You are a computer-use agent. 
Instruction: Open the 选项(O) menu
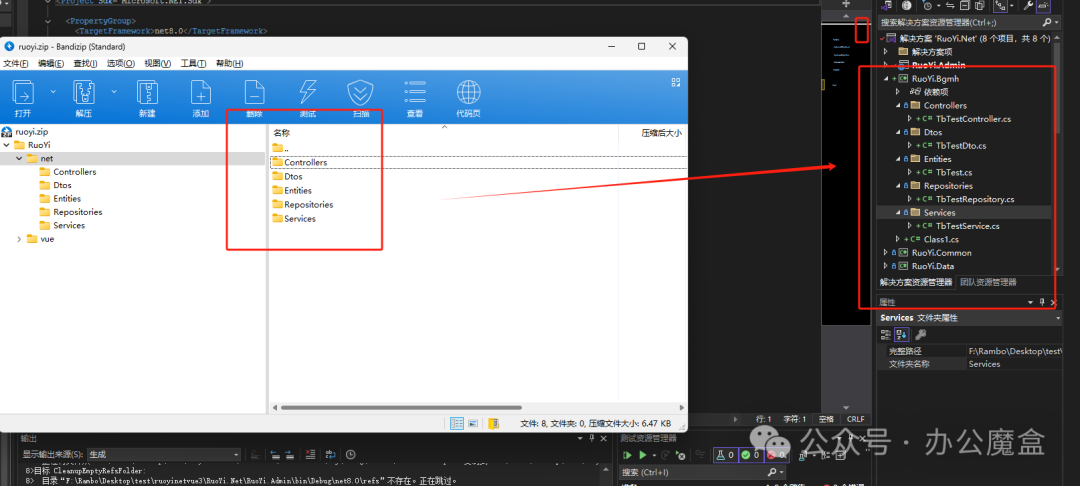[x=121, y=63]
